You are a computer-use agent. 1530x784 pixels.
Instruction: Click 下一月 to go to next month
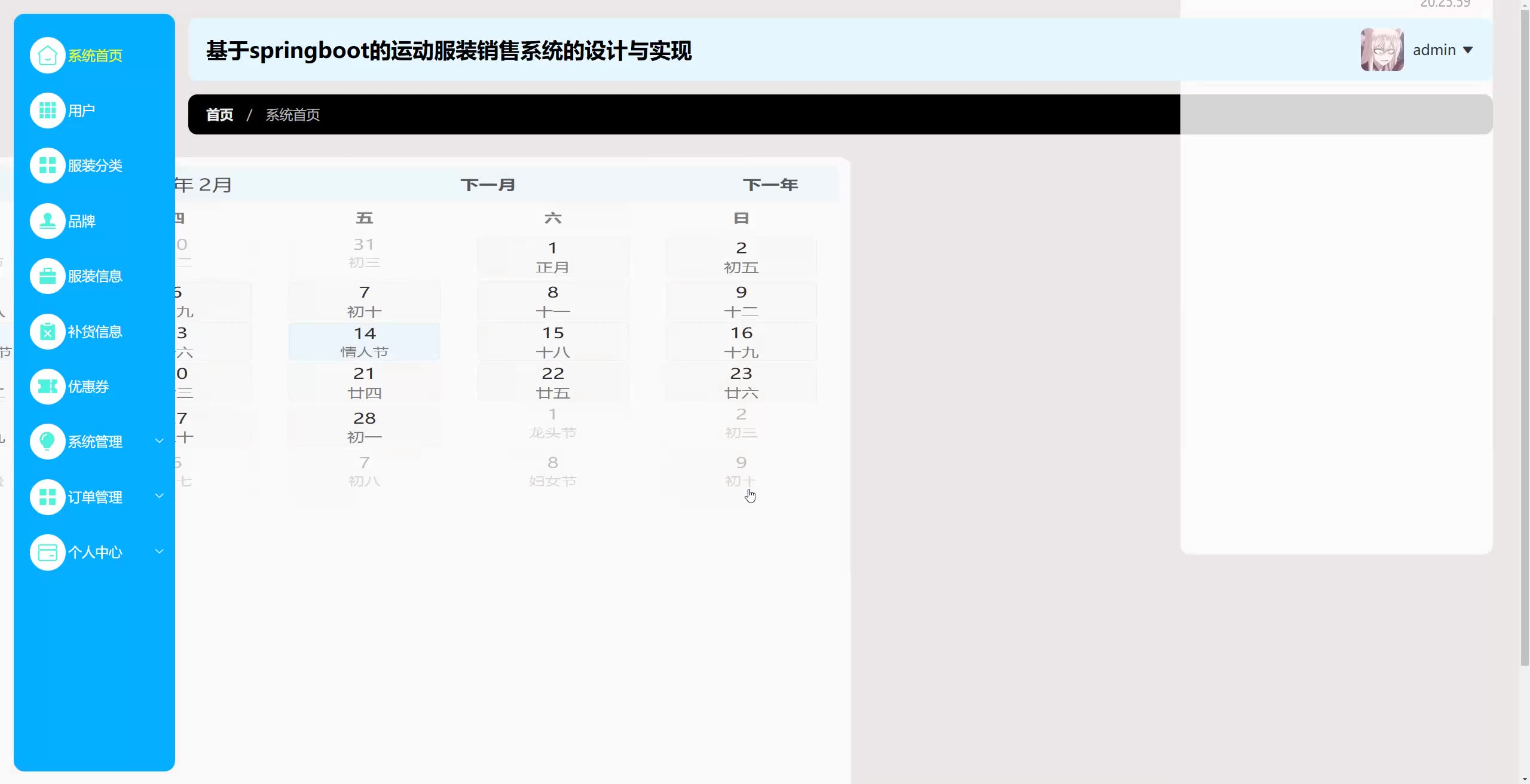tap(488, 185)
